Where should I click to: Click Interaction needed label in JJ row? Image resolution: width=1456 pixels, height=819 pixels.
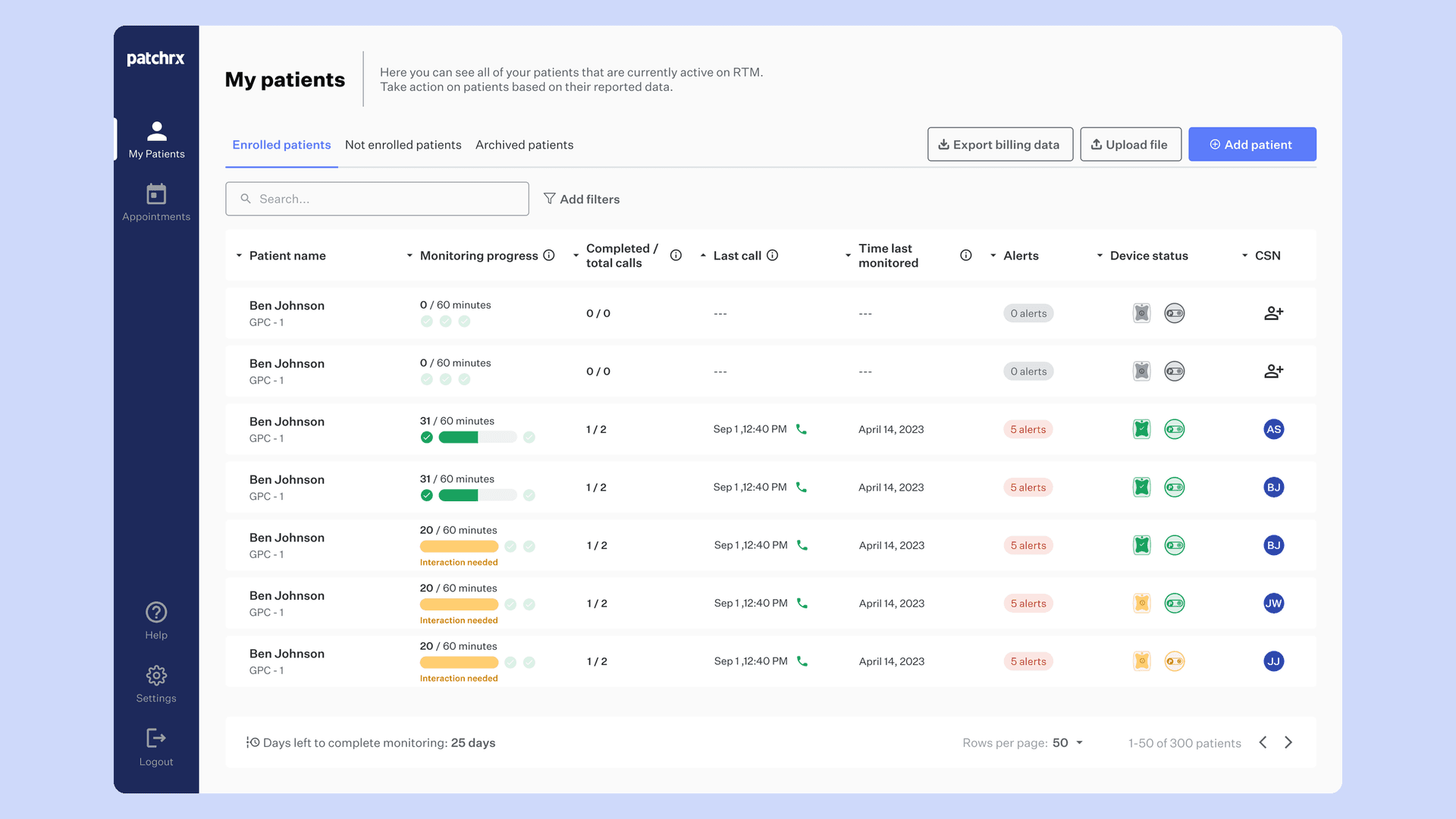point(459,679)
